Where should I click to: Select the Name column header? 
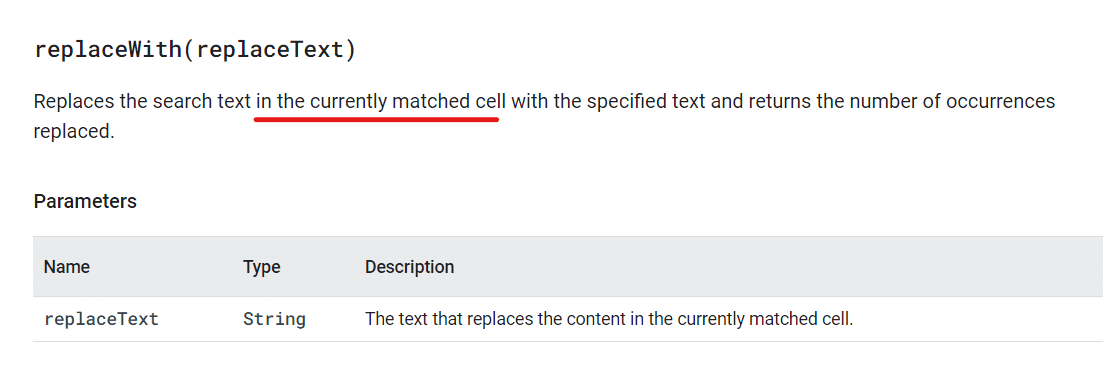(x=67, y=267)
